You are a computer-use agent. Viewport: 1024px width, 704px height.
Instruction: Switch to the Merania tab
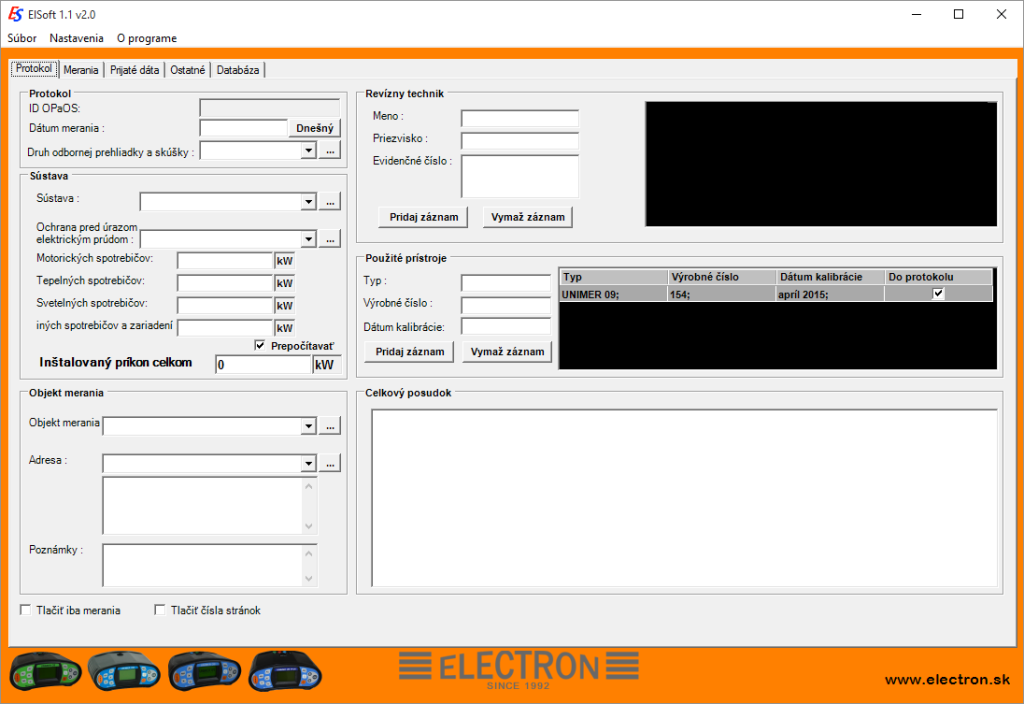(80, 69)
